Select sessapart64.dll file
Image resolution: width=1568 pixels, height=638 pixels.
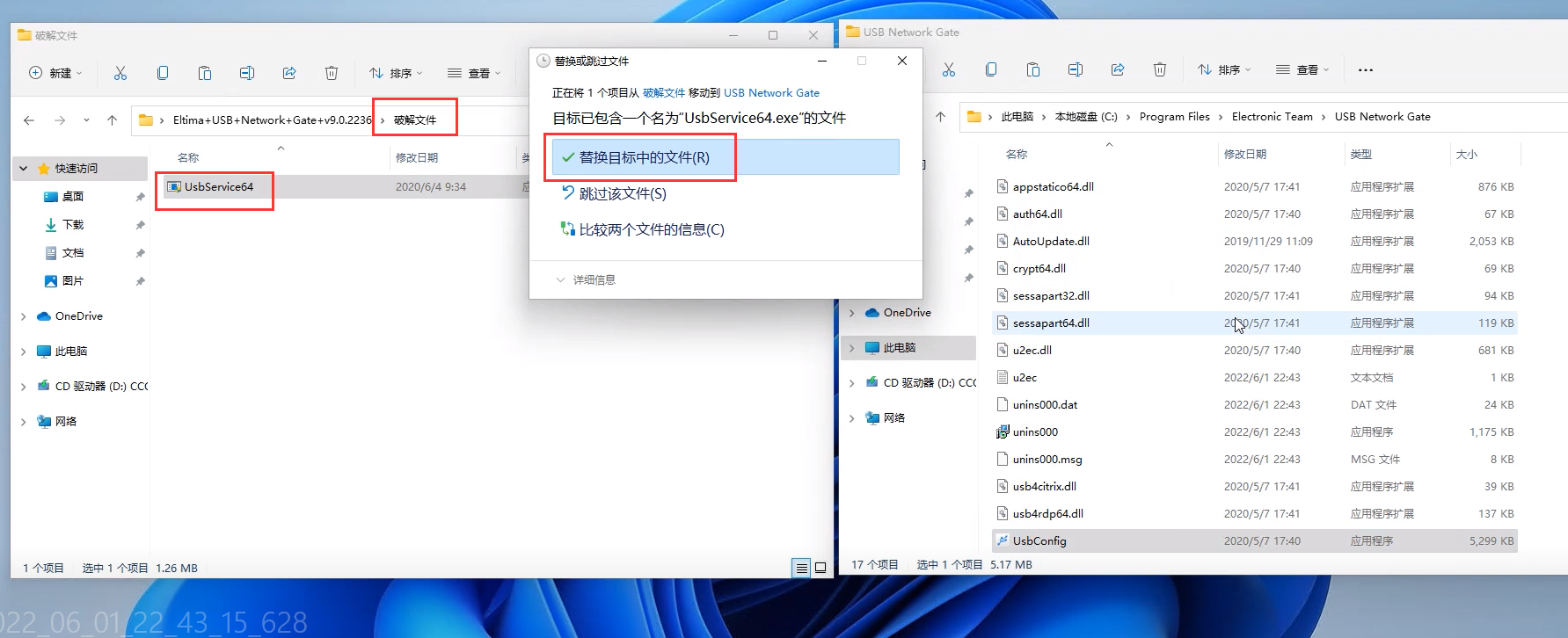click(x=1255, y=323)
